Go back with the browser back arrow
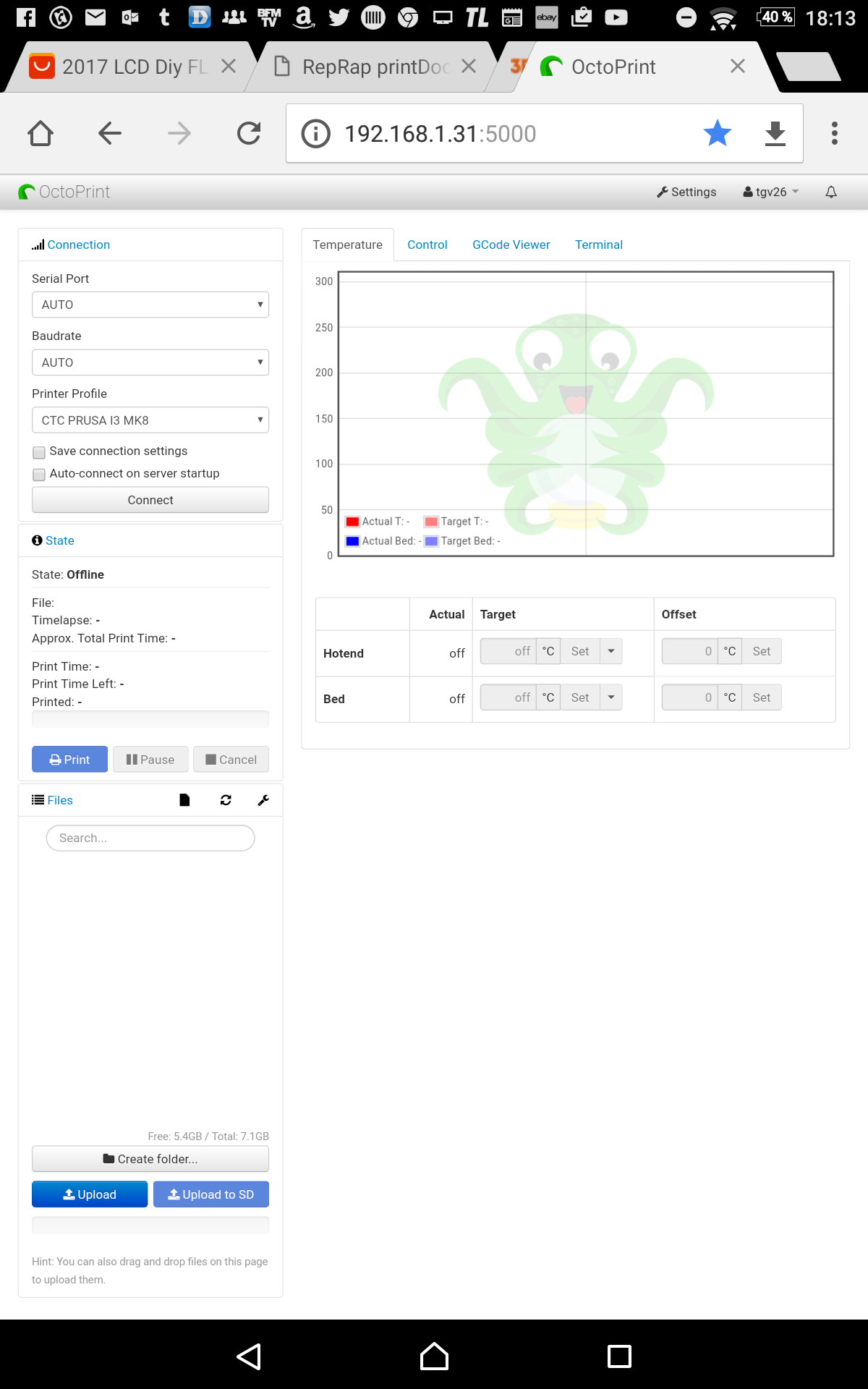 tap(110, 133)
